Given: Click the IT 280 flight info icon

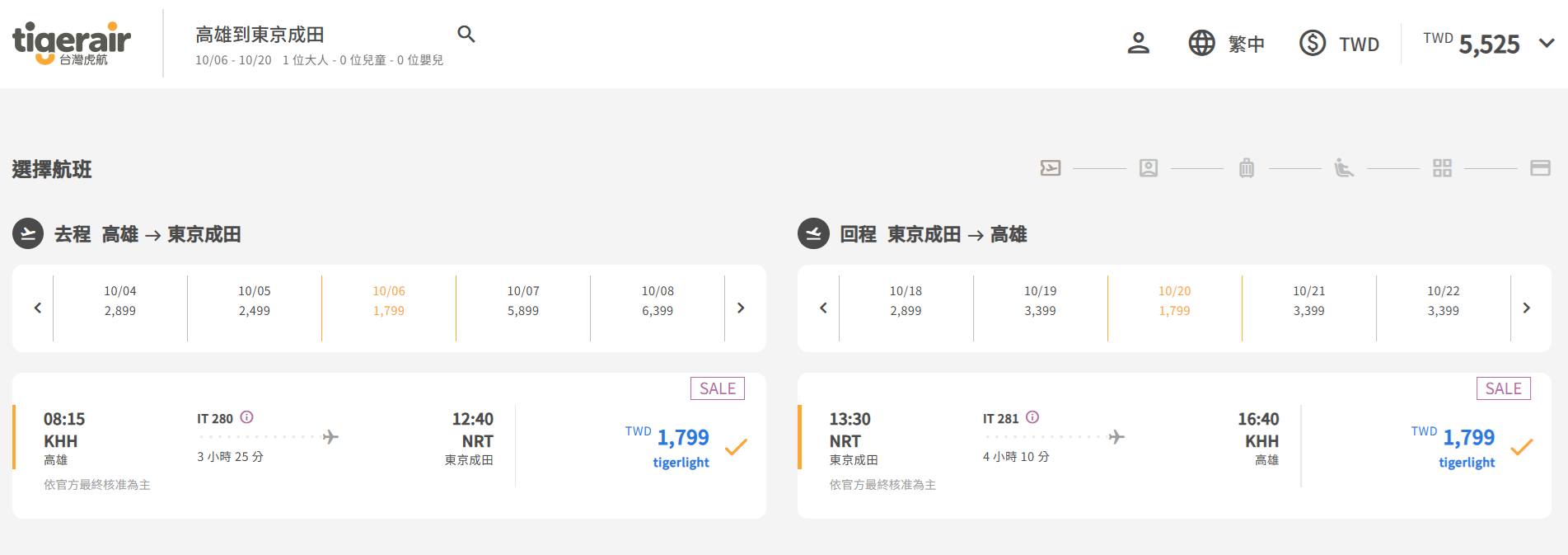Looking at the screenshot, I should pos(246,417).
